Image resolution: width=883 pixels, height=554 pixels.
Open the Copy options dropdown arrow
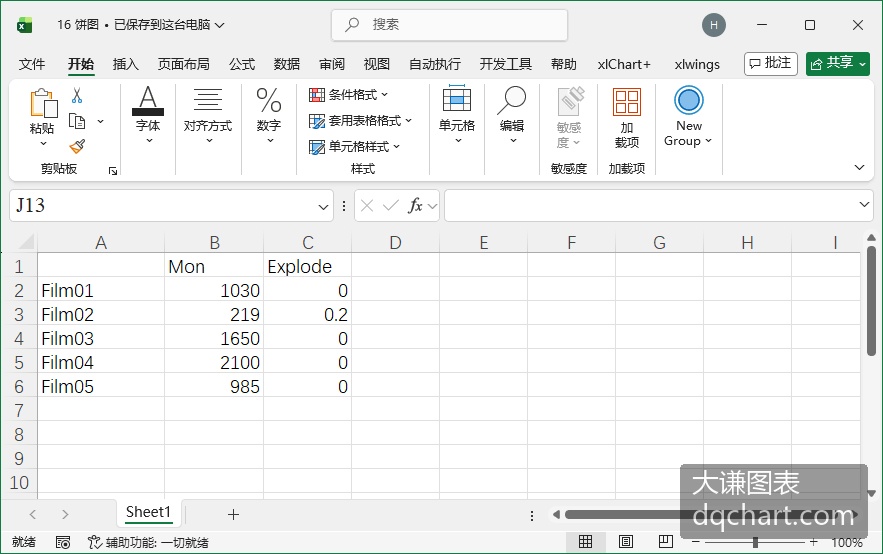coord(101,121)
